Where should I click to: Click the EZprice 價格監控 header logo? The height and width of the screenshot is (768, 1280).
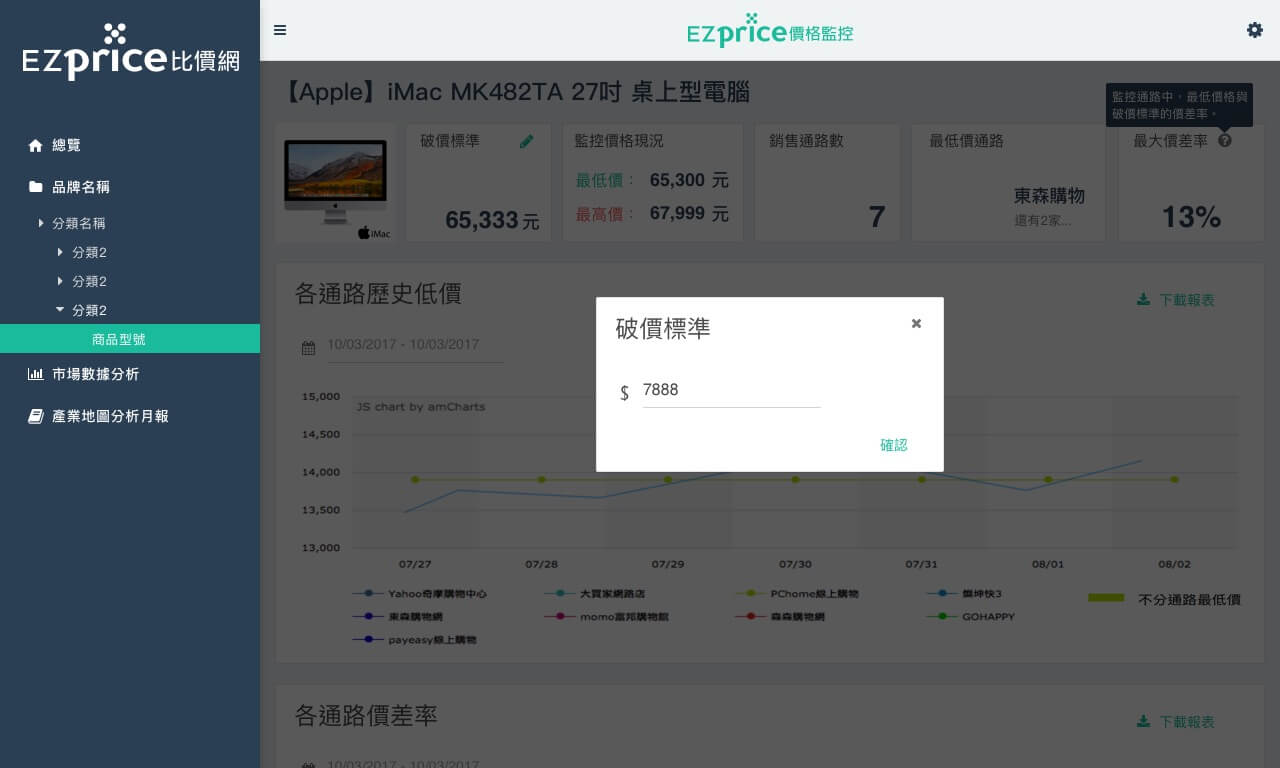coord(770,31)
